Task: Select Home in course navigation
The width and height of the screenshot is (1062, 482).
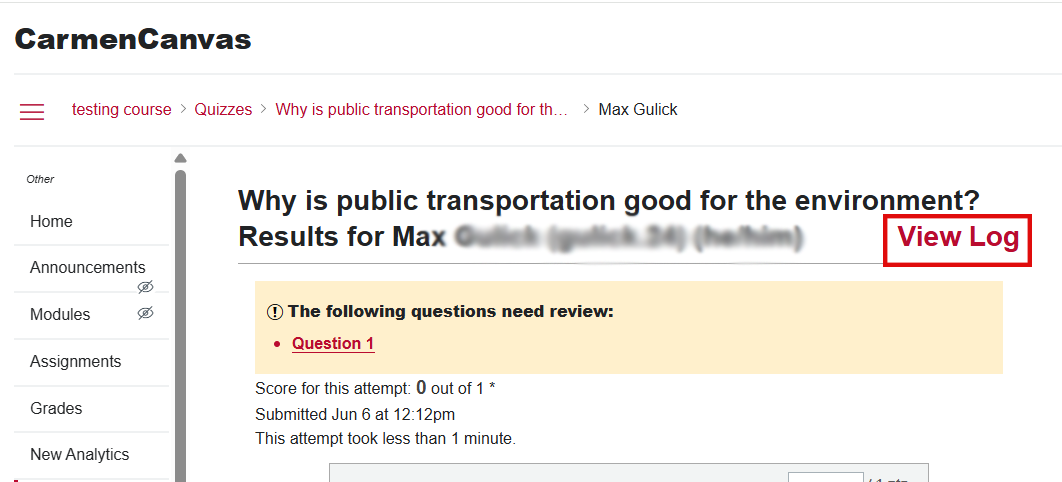Action: (51, 221)
